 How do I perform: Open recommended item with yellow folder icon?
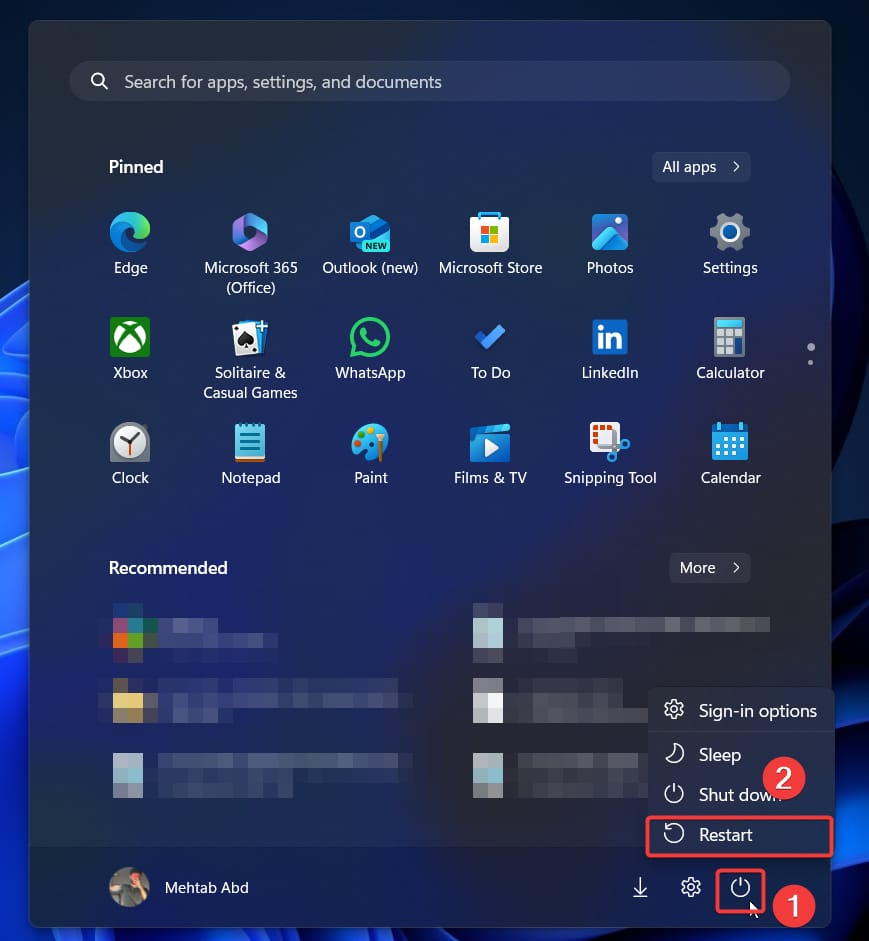255,700
